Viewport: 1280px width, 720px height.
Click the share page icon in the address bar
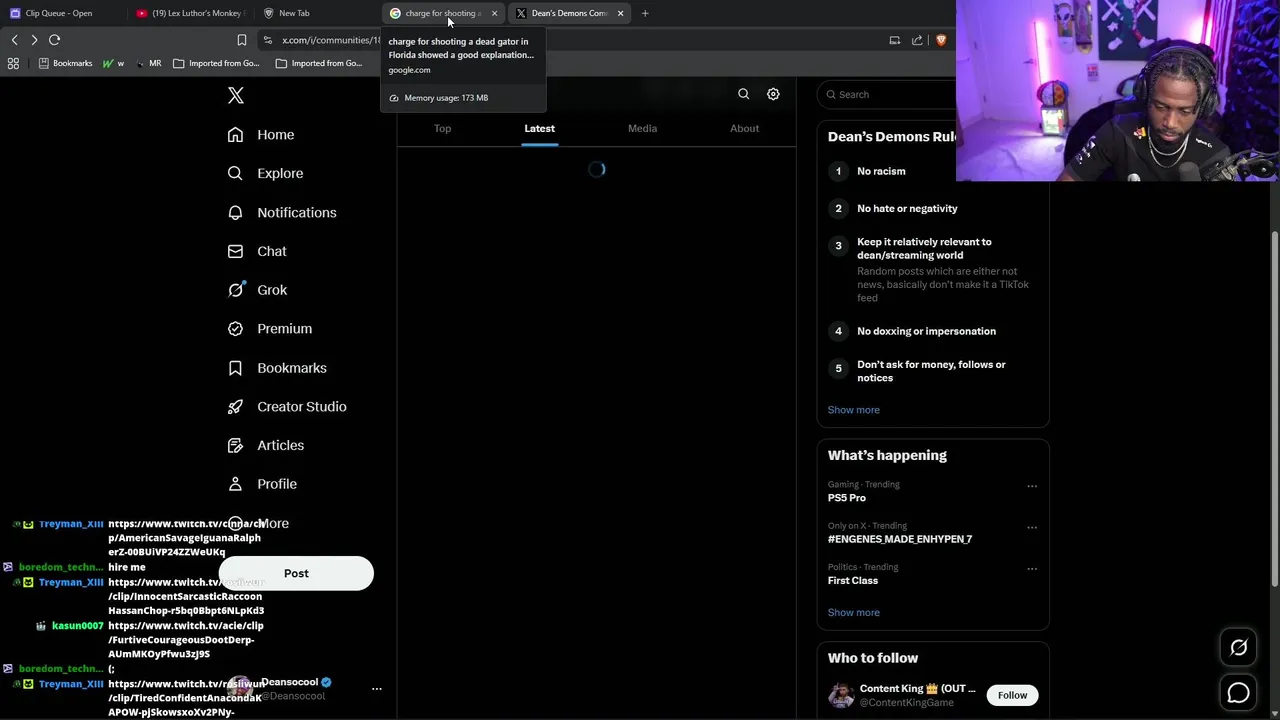click(917, 40)
